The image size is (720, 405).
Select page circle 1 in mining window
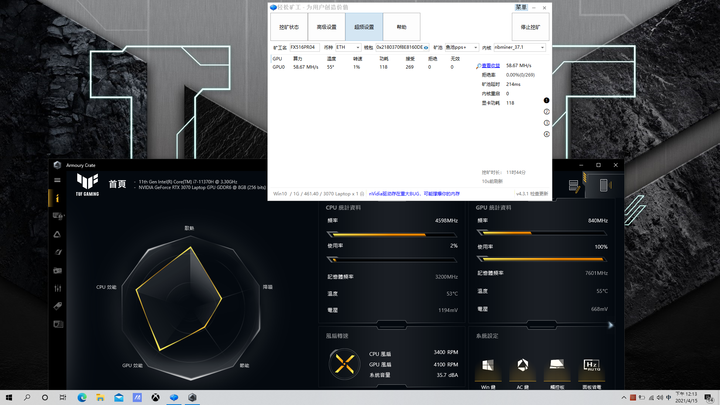point(546,100)
